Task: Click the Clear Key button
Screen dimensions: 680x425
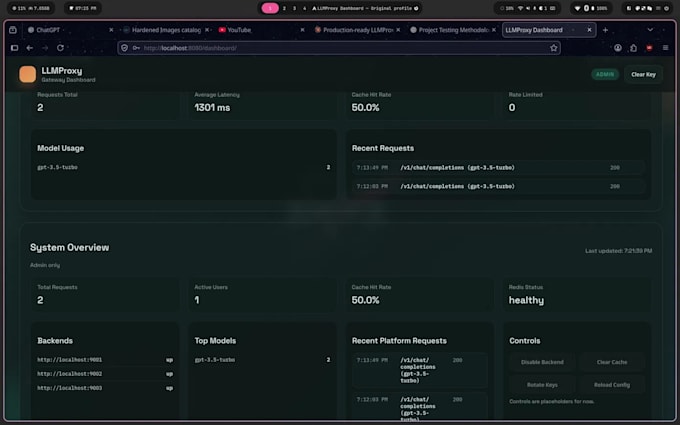Action: click(x=643, y=75)
